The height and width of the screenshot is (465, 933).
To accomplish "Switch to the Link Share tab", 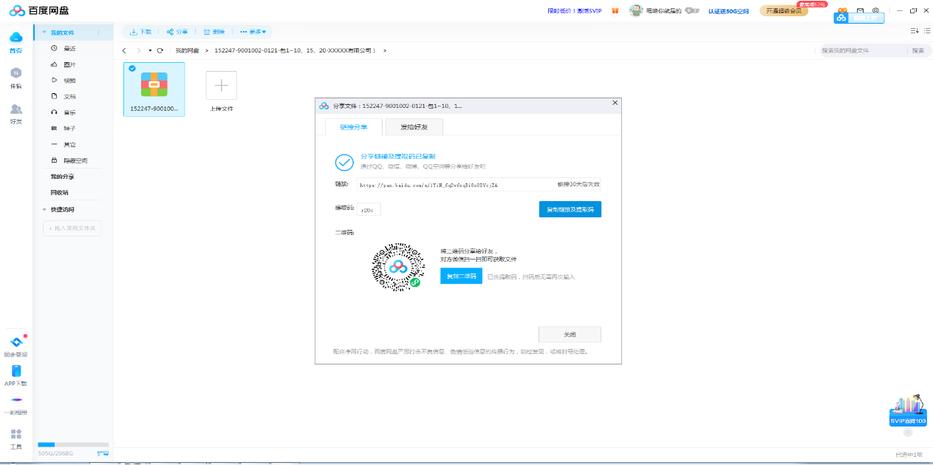I will (x=353, y=127).
